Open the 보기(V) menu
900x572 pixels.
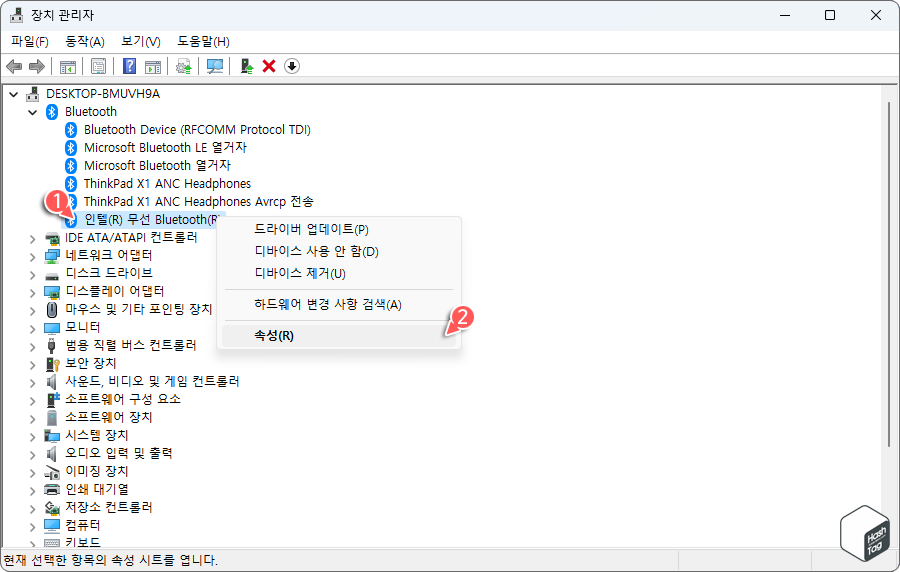click(141, 41)
